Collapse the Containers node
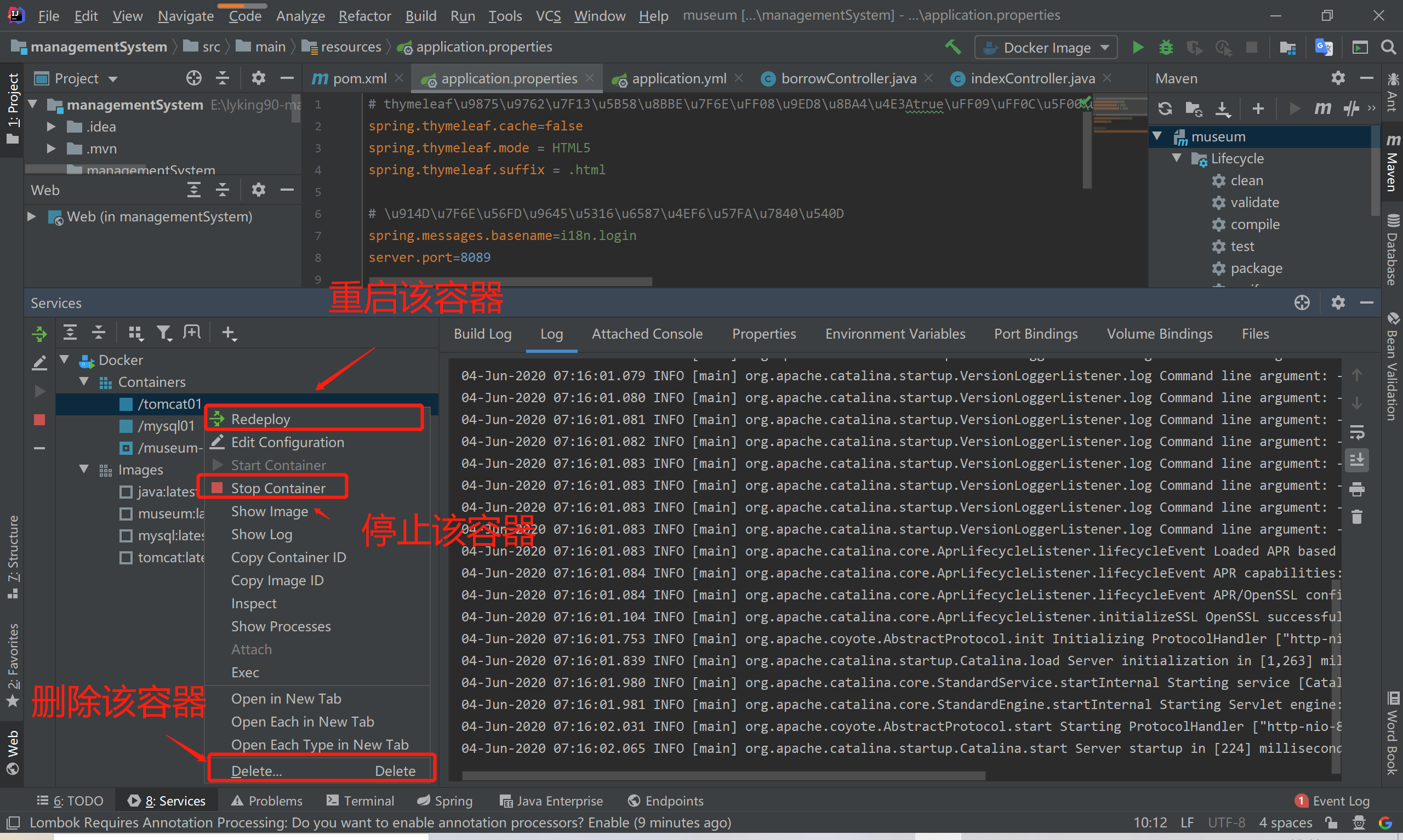The height and width of the screenshot is (840, 1403). point(84,381)
